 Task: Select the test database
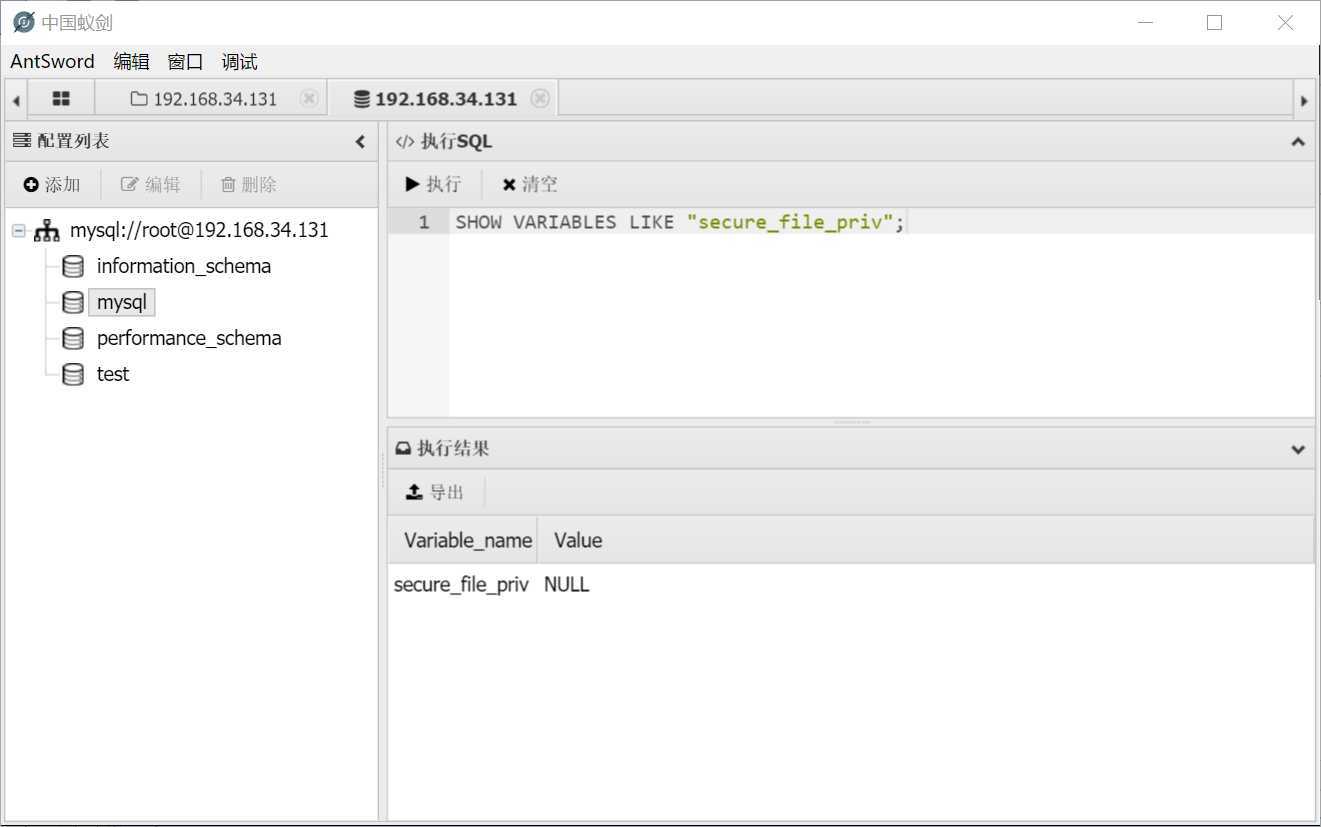click(x=113, y=374)
